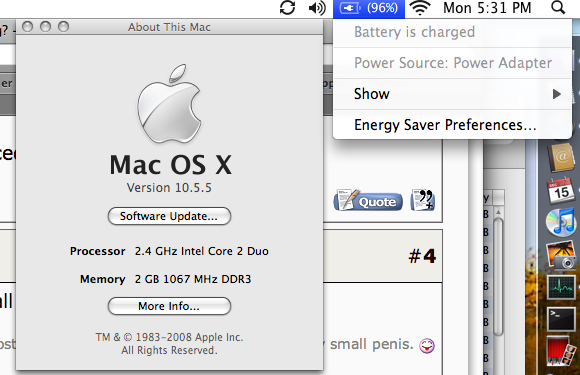This screenshot has width=580, height=375.
Task: Zoom the About This Mac window
Action: pos(64,27)
